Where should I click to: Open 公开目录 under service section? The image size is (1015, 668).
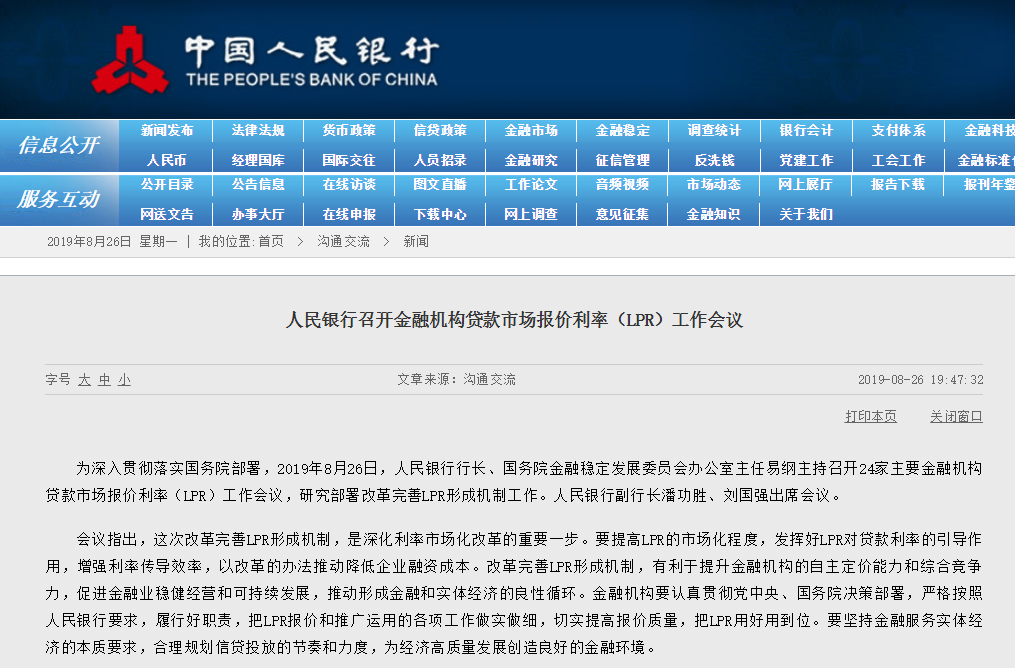tap(167, 184)
